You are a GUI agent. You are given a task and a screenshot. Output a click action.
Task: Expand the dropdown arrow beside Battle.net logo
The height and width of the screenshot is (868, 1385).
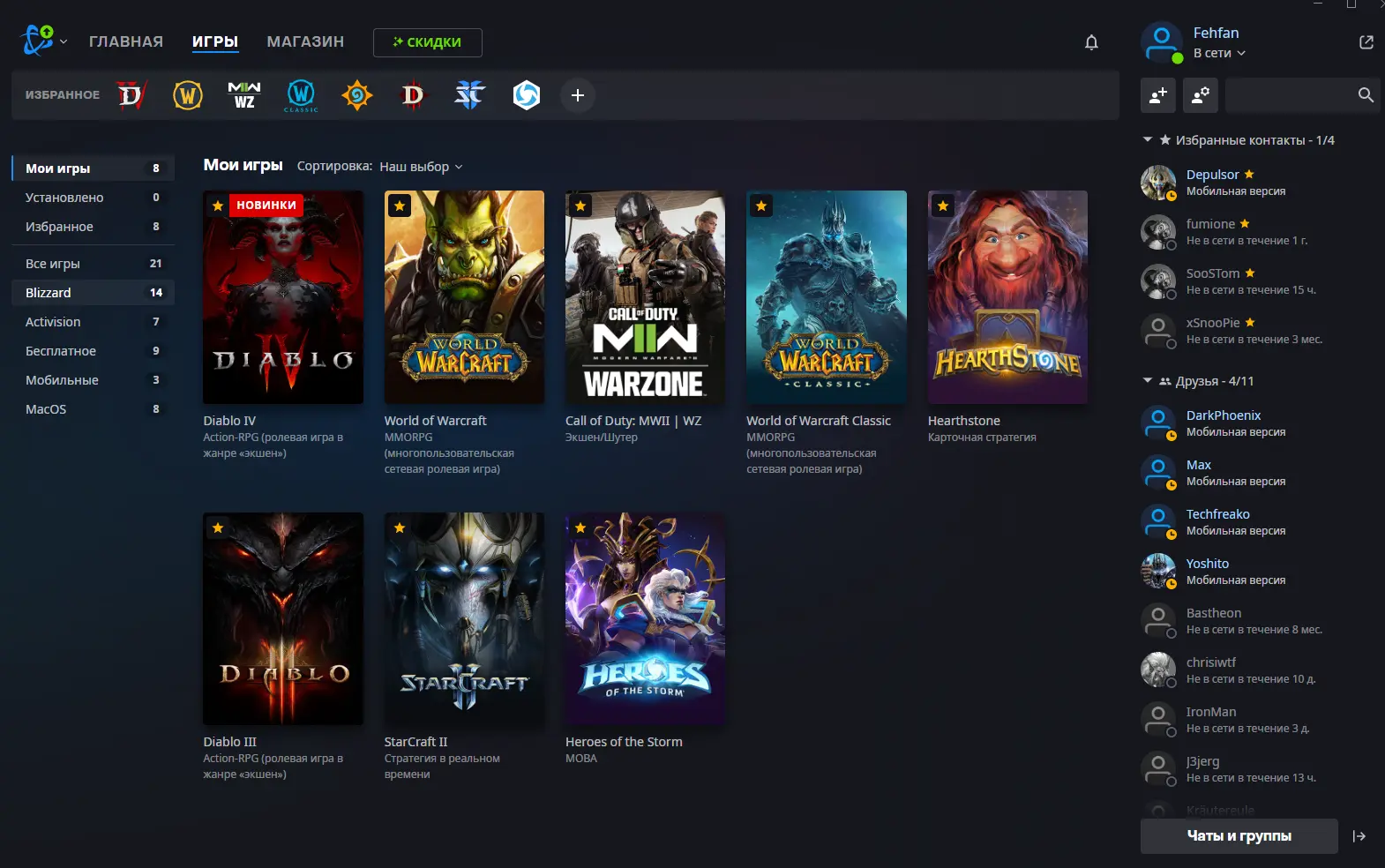64,41
